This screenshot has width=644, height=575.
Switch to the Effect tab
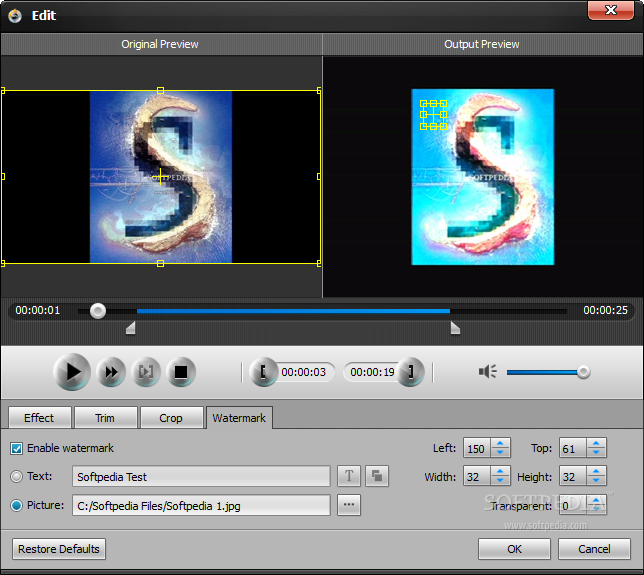coord(39,418)
